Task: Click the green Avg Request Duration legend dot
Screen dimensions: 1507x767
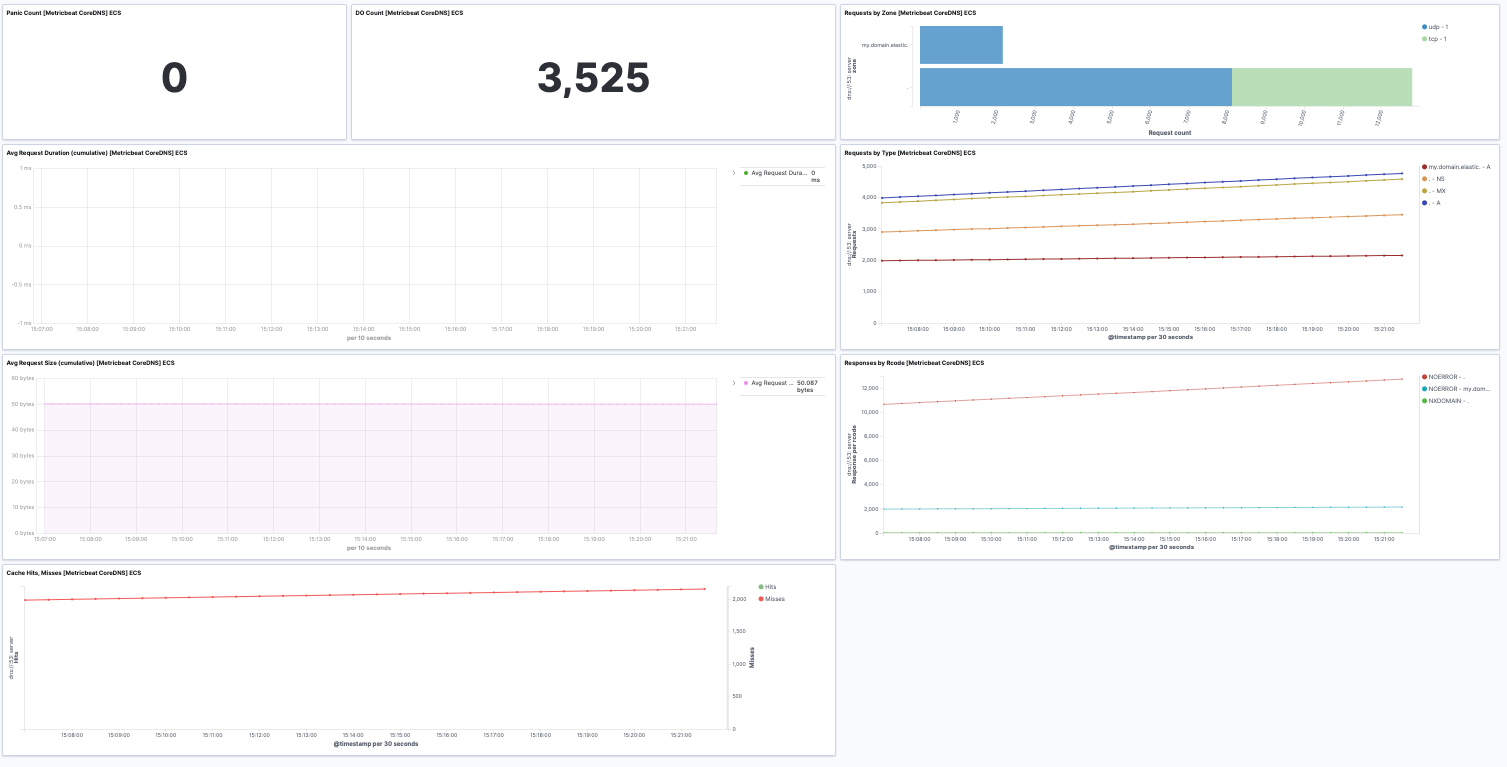Action: (746, 173)
